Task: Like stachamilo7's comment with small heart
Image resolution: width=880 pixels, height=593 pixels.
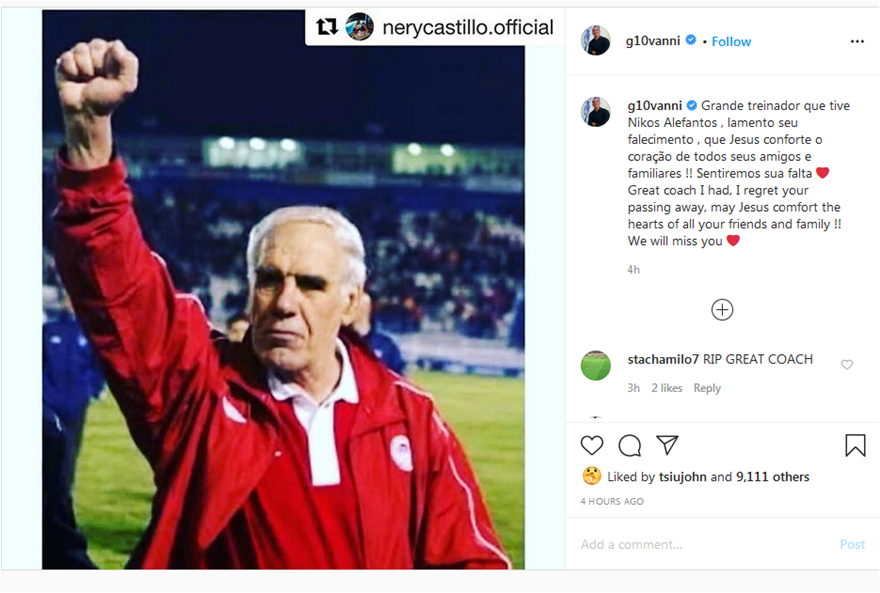Action: (x=847, y=365)
